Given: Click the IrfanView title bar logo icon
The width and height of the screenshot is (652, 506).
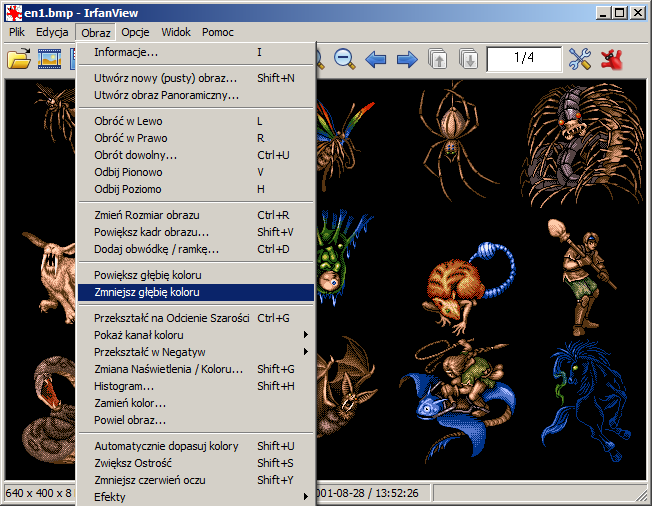Looking at the screenshot, I should [x=13, y=13].
